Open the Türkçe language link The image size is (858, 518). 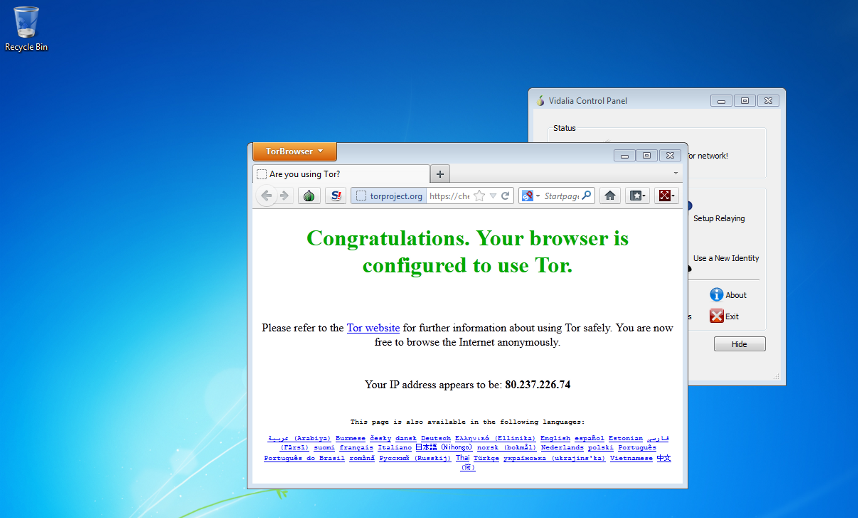[486, 458]
